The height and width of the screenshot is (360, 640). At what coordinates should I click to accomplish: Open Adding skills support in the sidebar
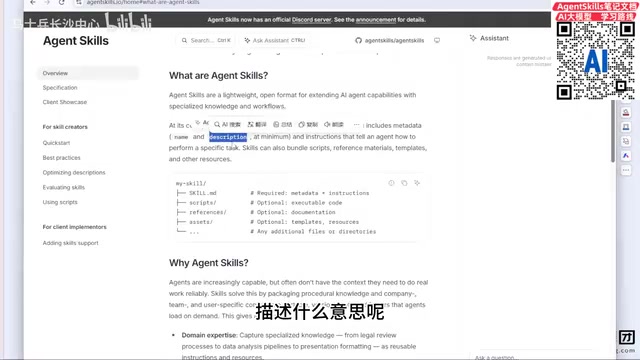(x=70, y=243)
